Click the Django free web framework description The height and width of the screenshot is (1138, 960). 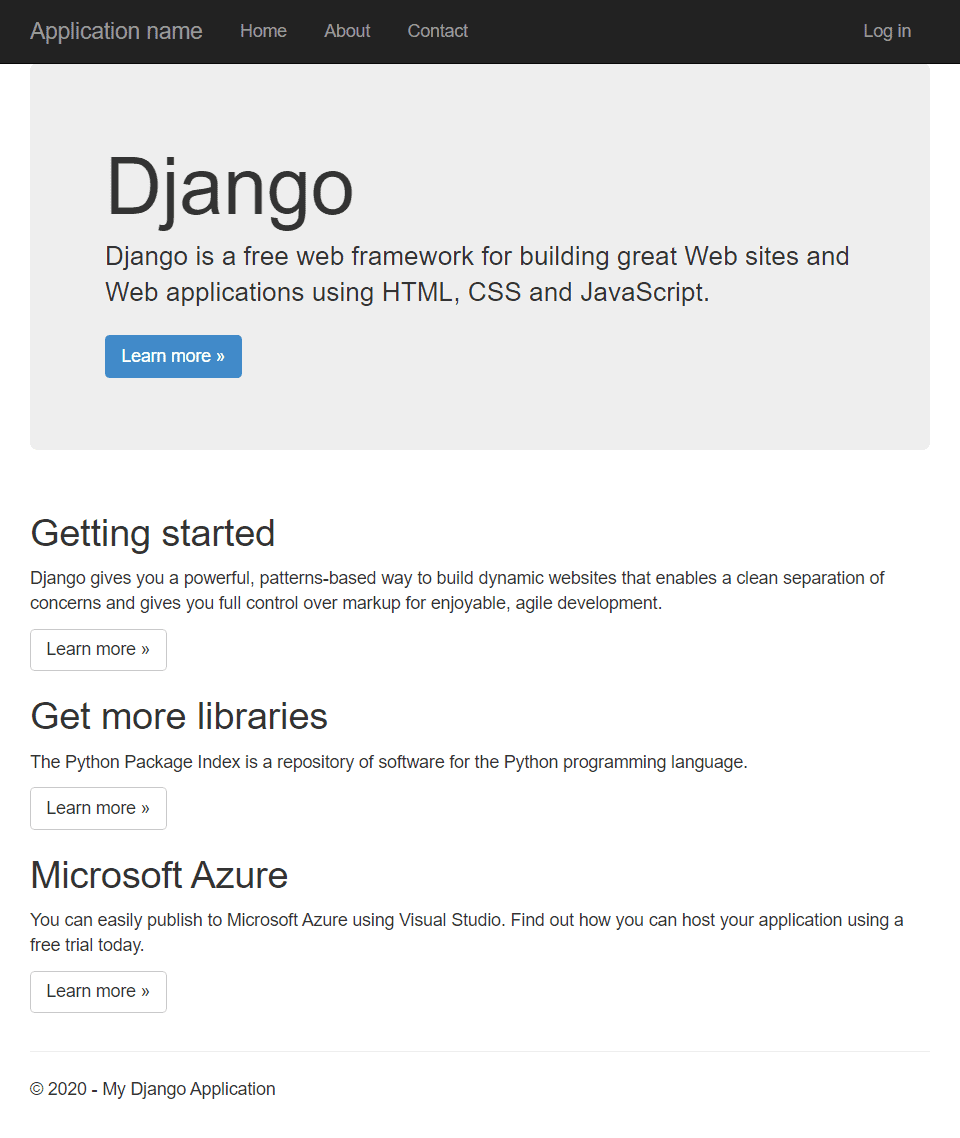(x=477, y=274)
